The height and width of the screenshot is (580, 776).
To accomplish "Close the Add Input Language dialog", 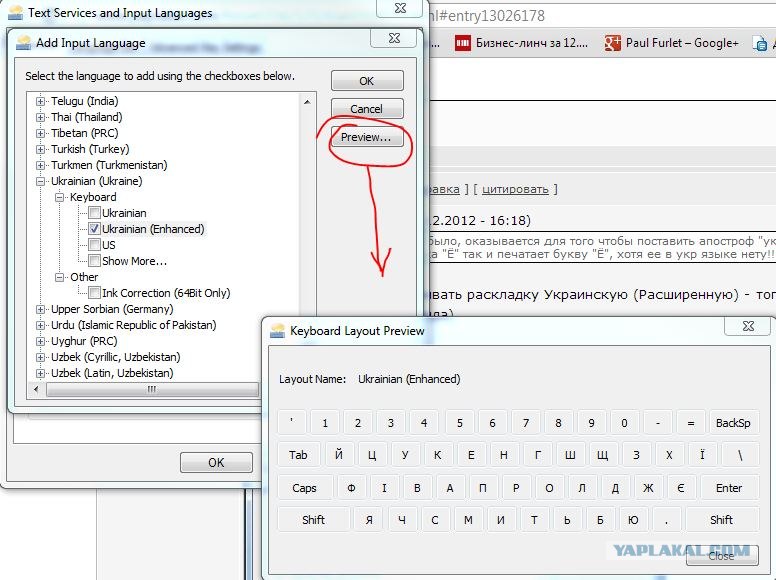I will pos(391,39).
